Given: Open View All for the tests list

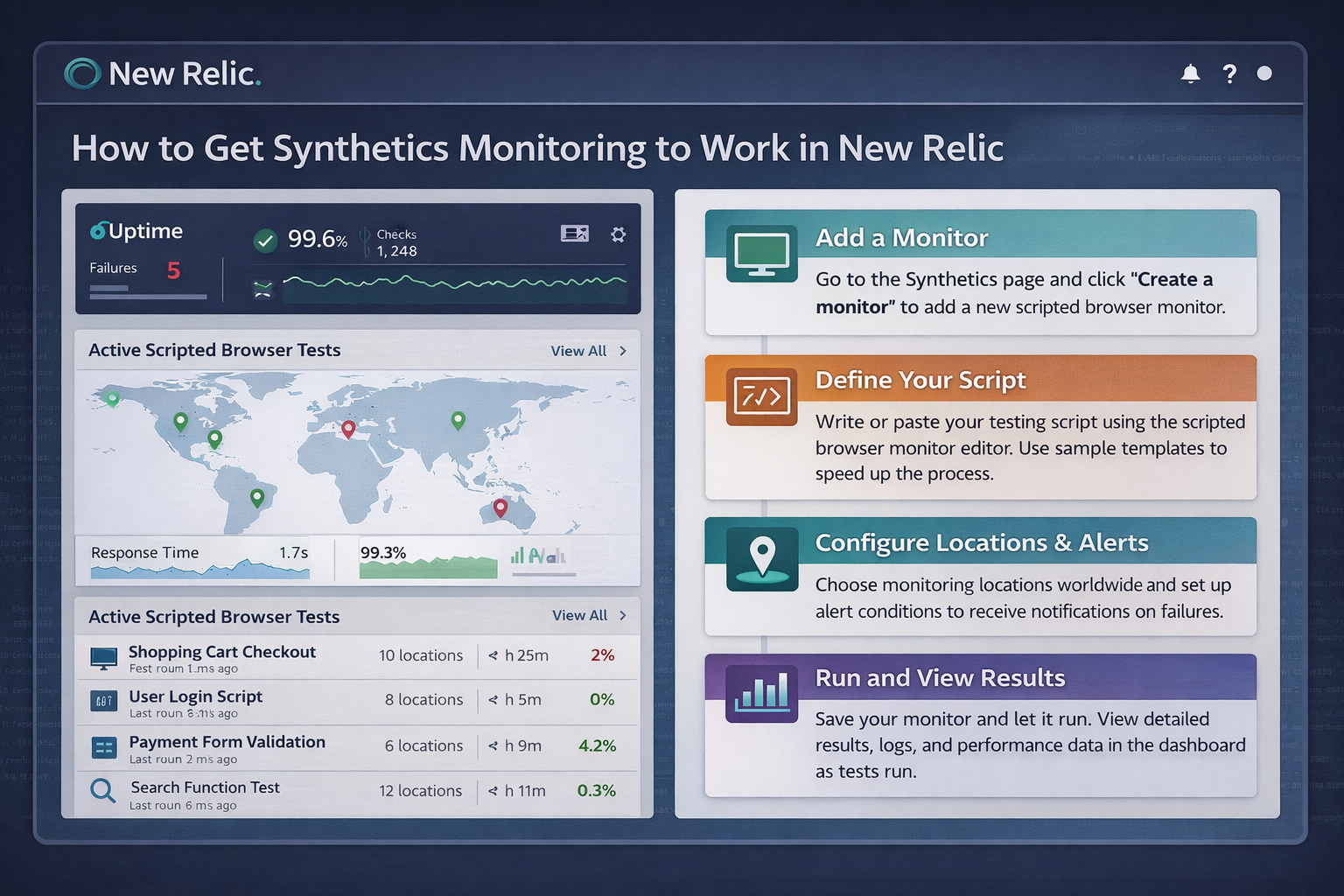Looking at the screenshot, I should pos(577,615).
